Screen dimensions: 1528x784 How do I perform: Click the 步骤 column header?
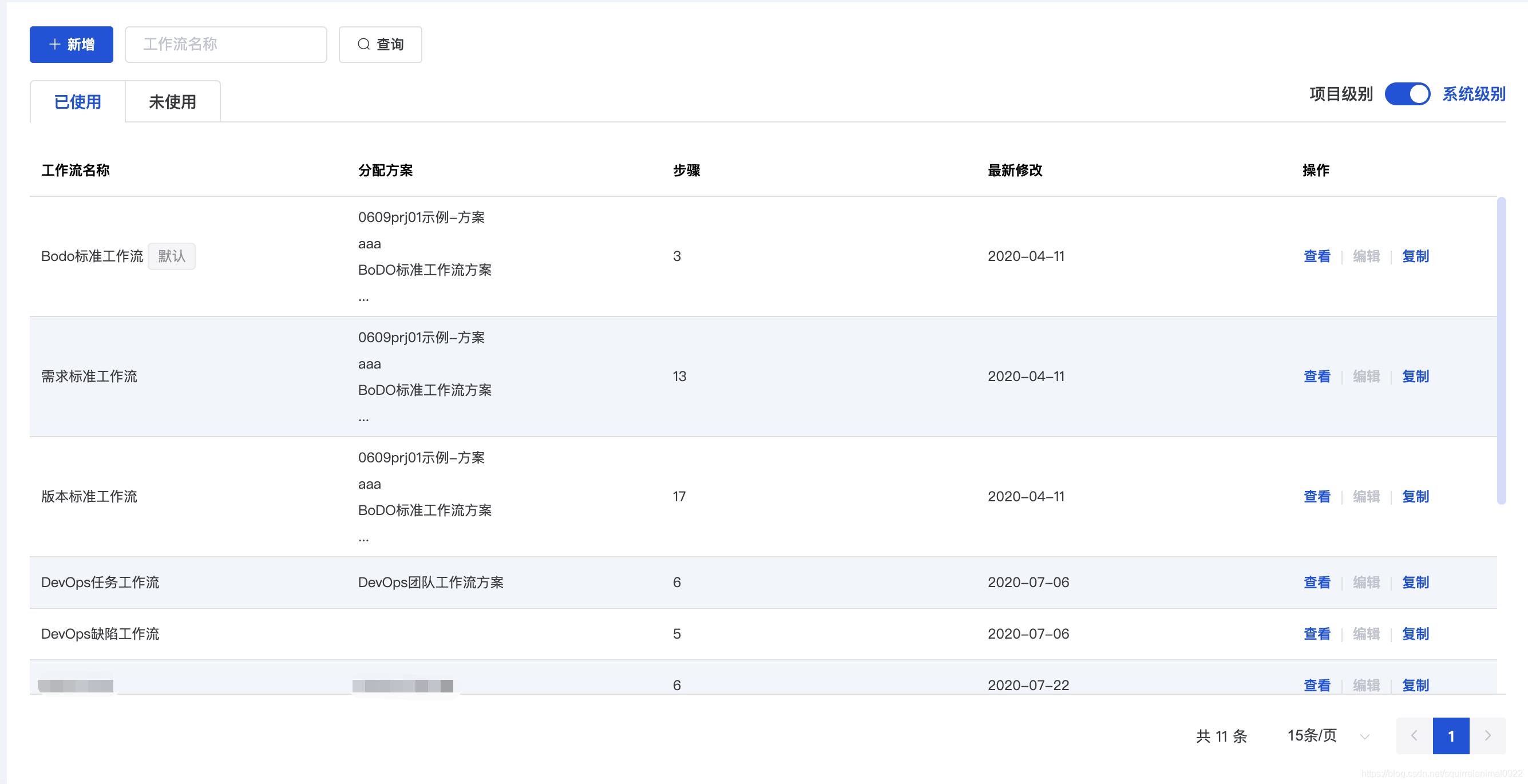point(686,170)
